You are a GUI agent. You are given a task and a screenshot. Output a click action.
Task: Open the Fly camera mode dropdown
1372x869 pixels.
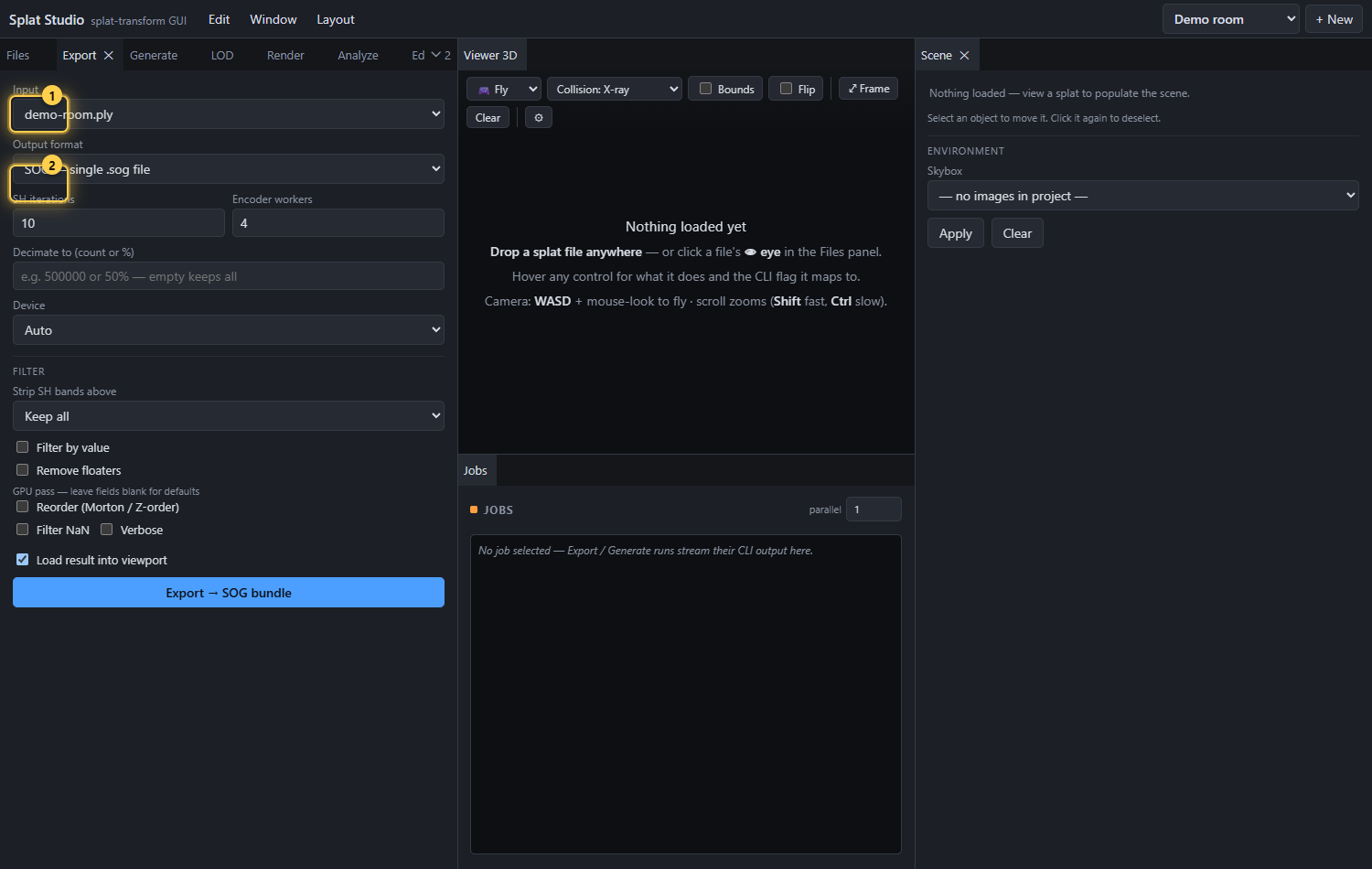click(x=504, y=89)
